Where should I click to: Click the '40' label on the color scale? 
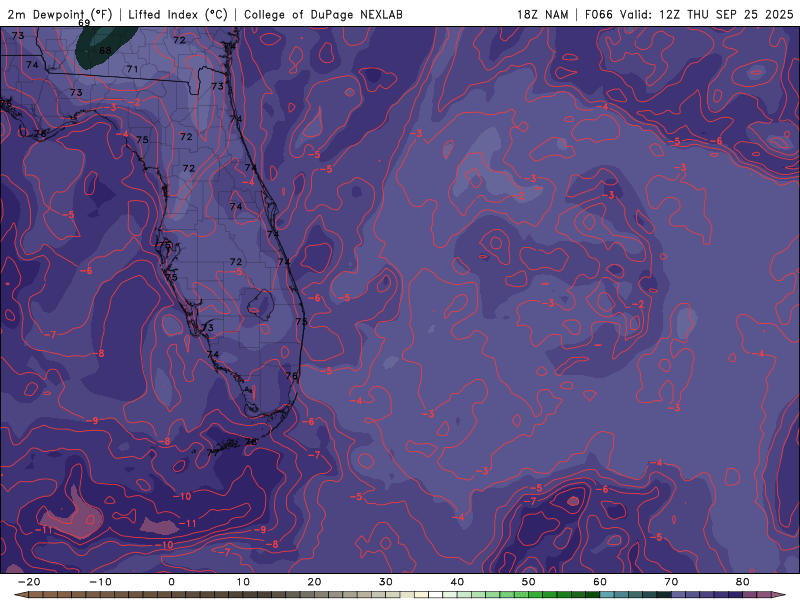click(x=457, y=582)
